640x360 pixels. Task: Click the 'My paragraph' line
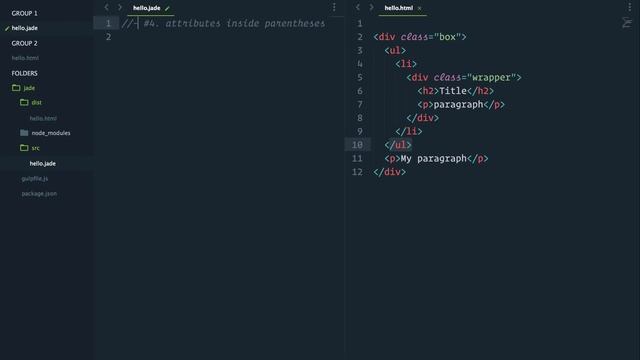[436, 158]
